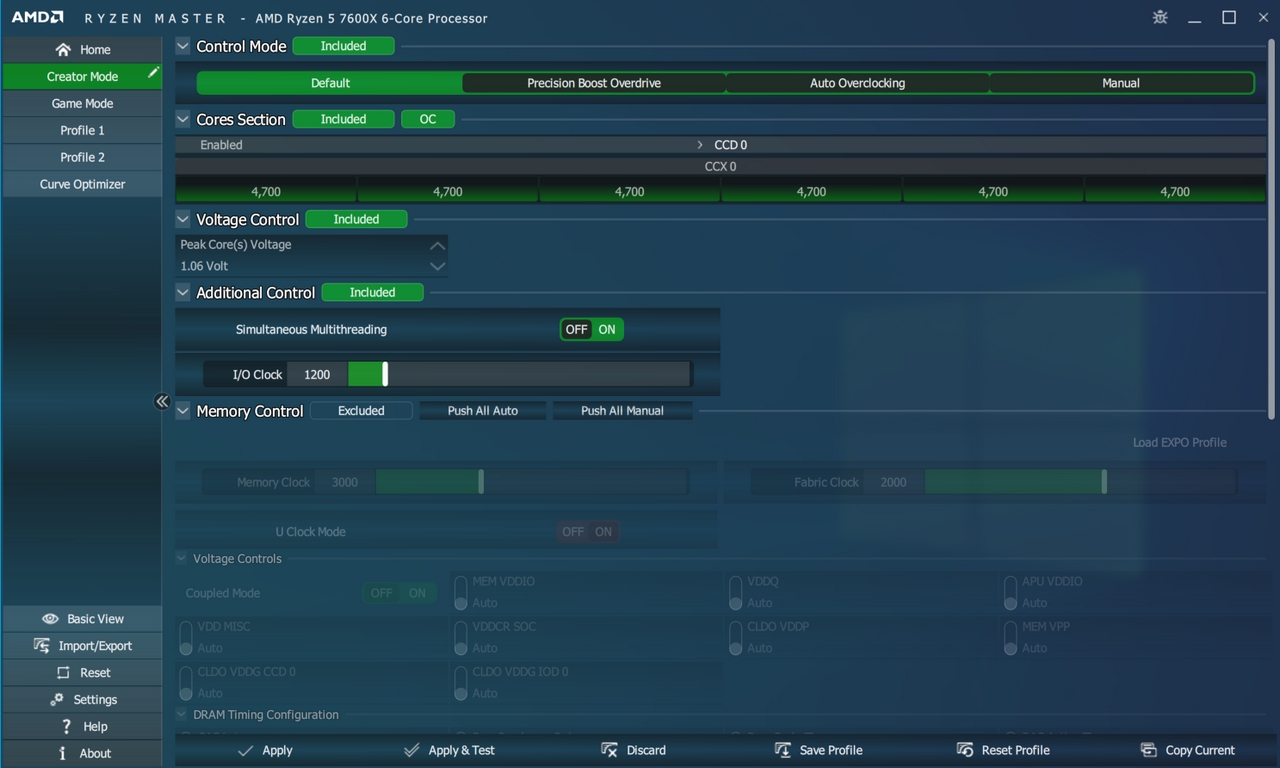Increase Peak Core(s) Voltage with up arrow
Screen dimensions: 1280x768
437,245
